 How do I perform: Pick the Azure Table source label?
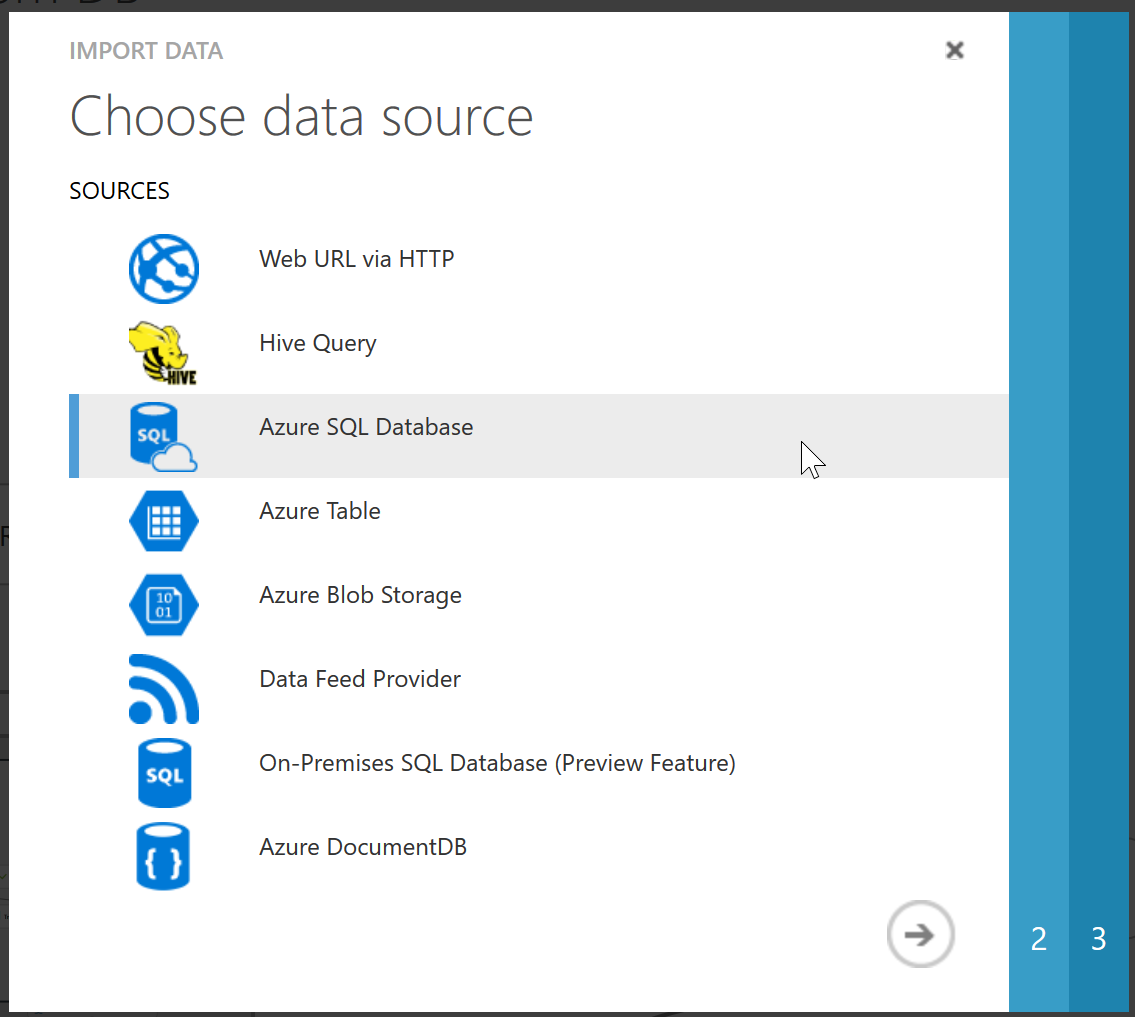click(320, 511)
